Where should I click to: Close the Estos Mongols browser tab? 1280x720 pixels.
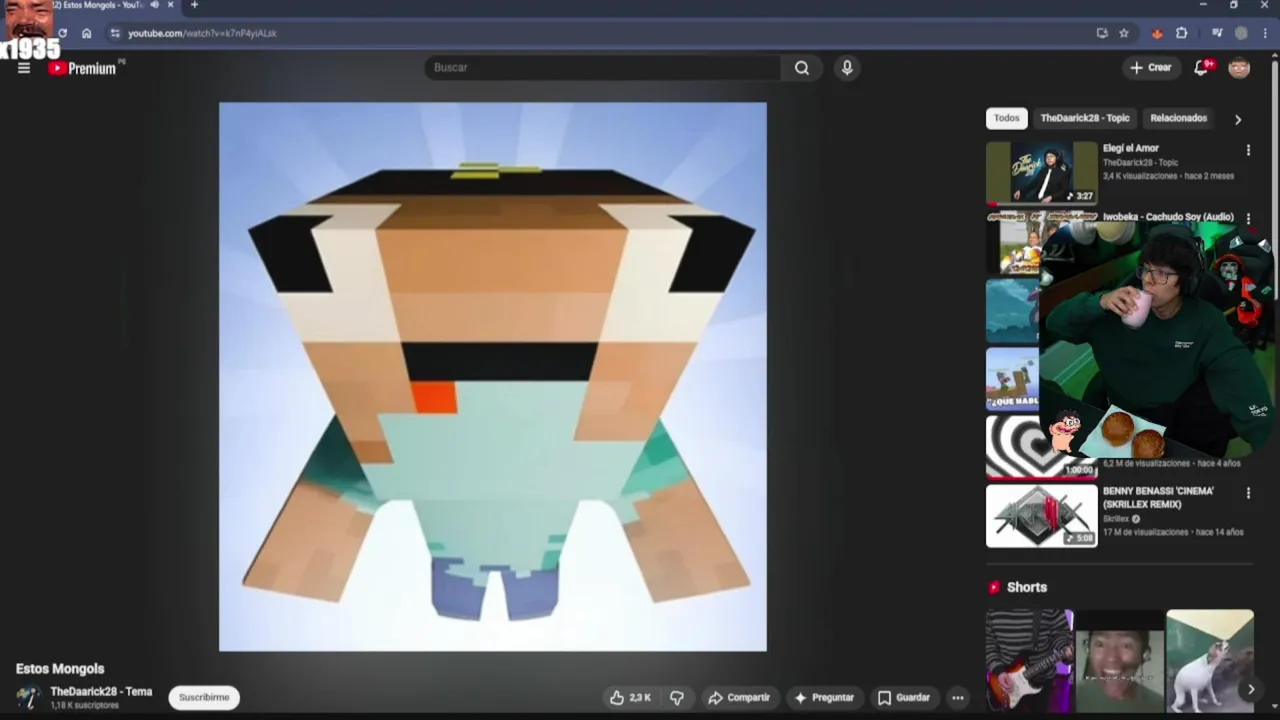click(x=172, y=5)
